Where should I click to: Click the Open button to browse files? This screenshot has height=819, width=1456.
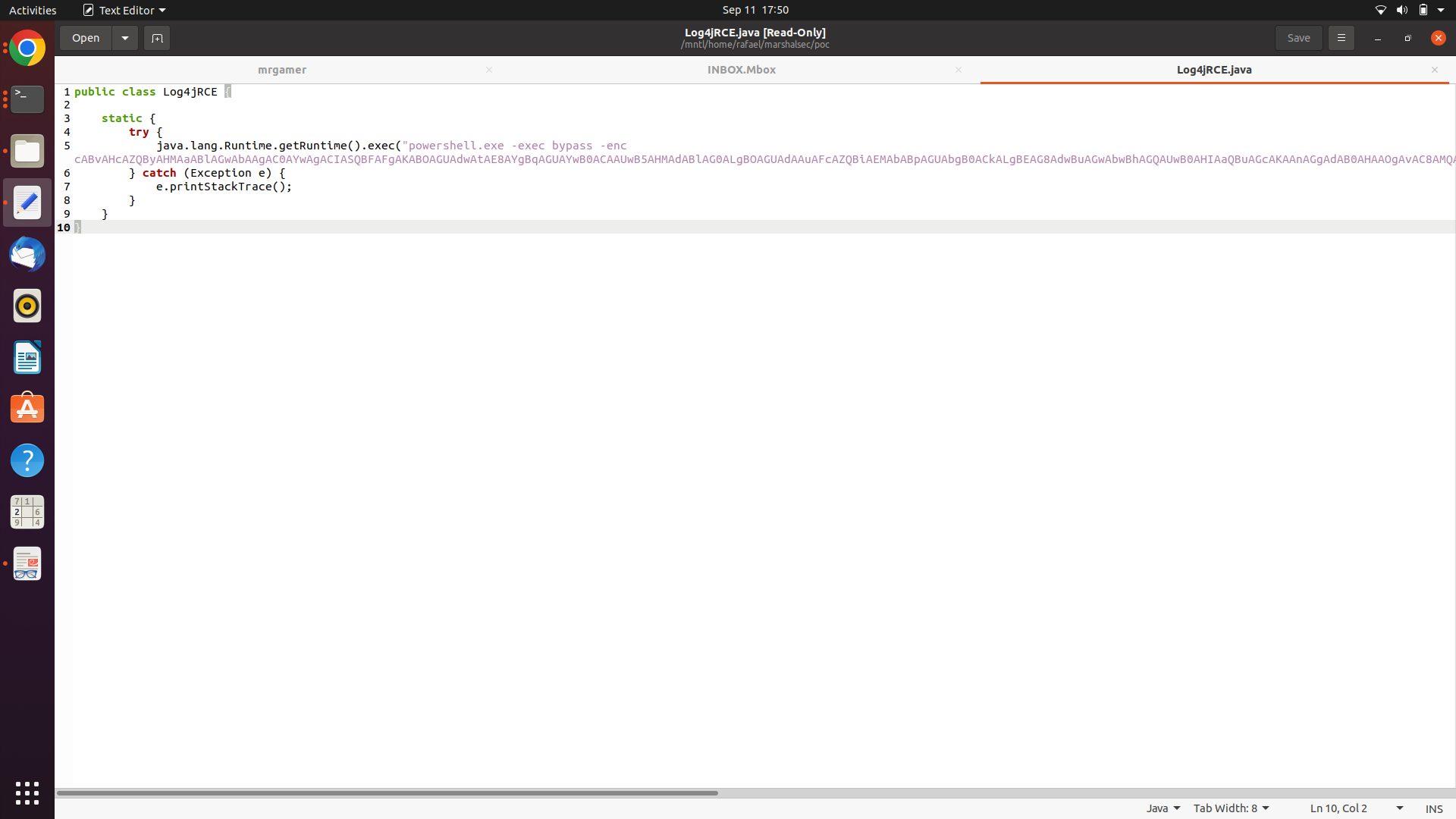point(85,37)
